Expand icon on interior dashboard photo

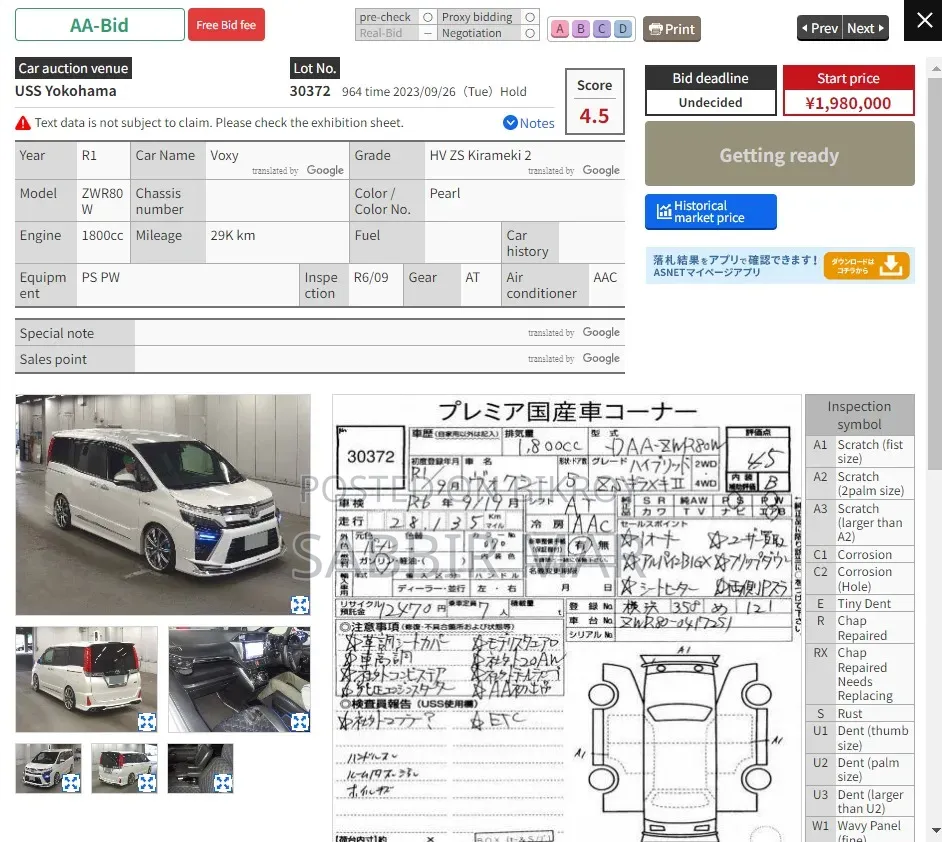tap(300, 722)
